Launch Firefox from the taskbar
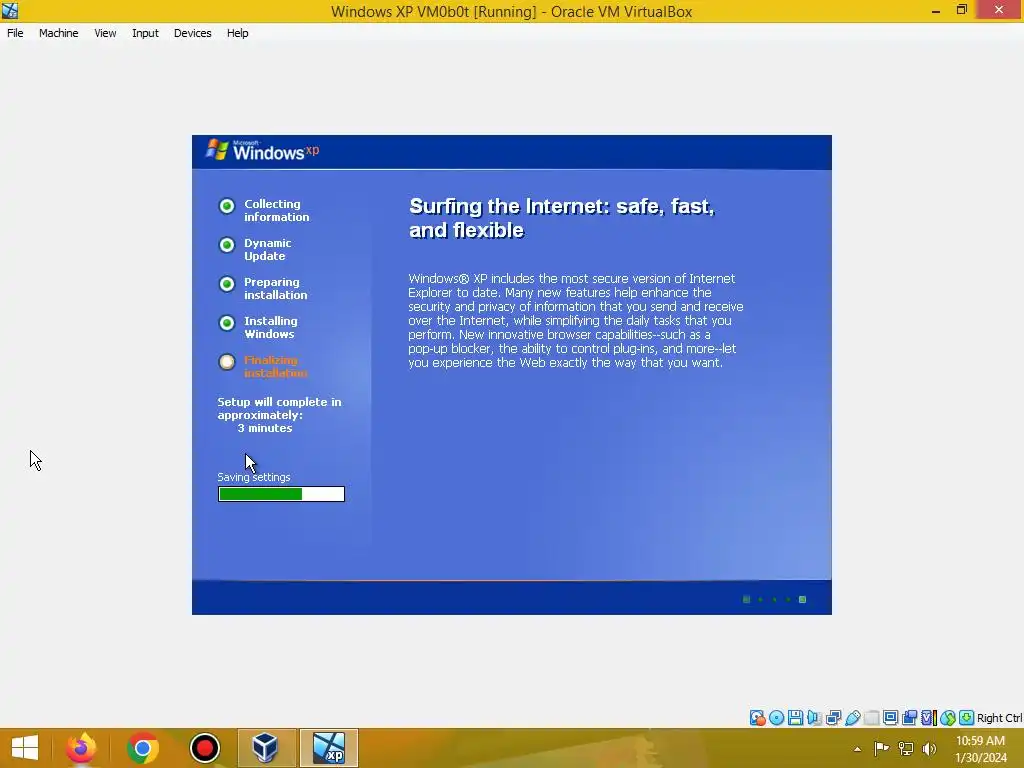Image resolution: width=1024 pixels, height=768 pixels. coord(81,748)
